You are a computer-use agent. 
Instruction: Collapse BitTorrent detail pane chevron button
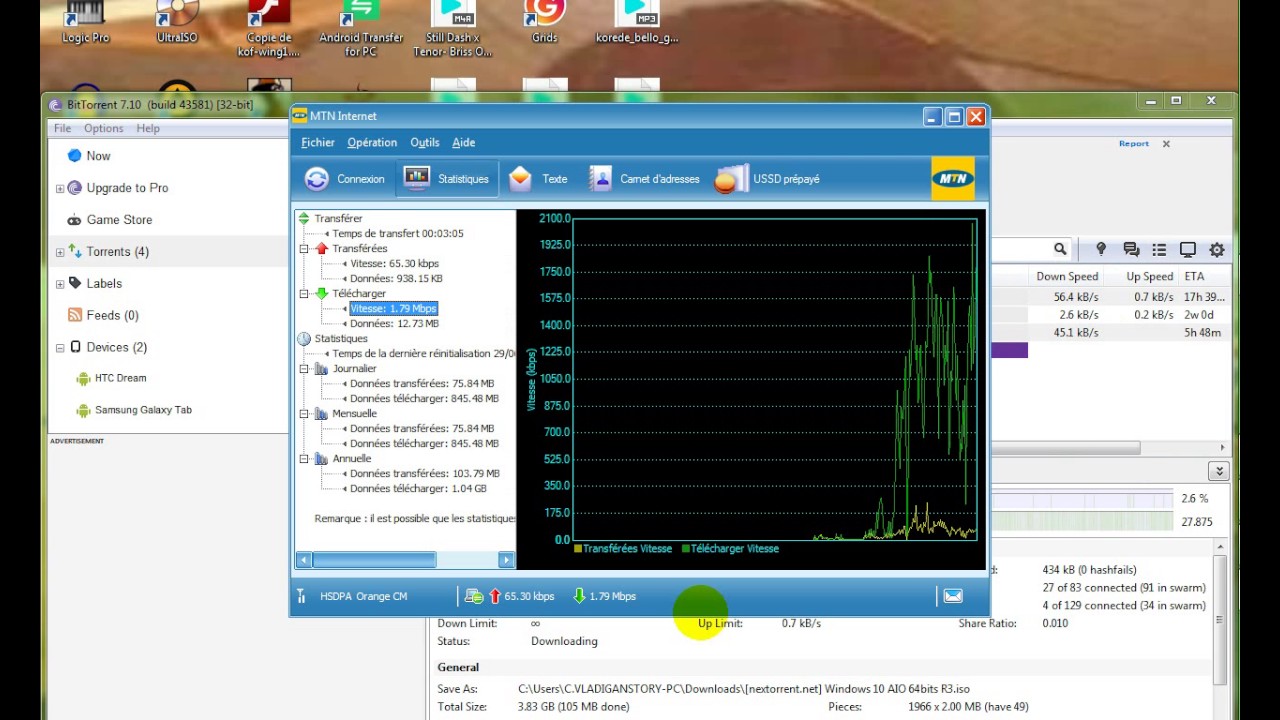coord(1218,471)
